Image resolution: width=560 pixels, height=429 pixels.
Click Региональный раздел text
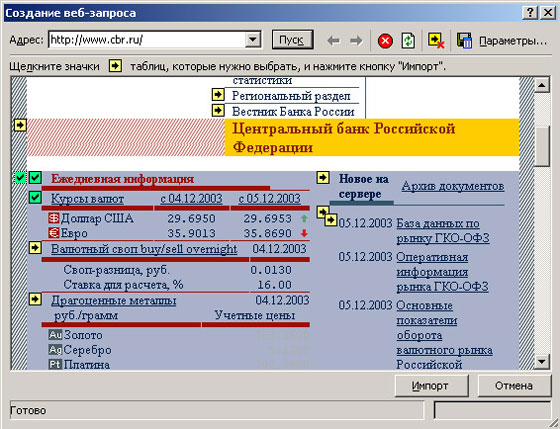click(x=291, y=96)
